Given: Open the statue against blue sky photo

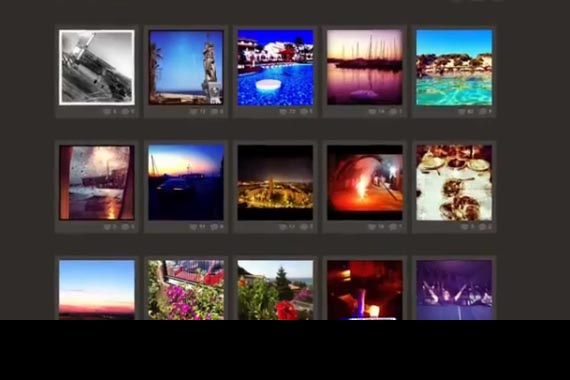Looking at the screenshot, I should pyautogui.click(x=186, y=67).
